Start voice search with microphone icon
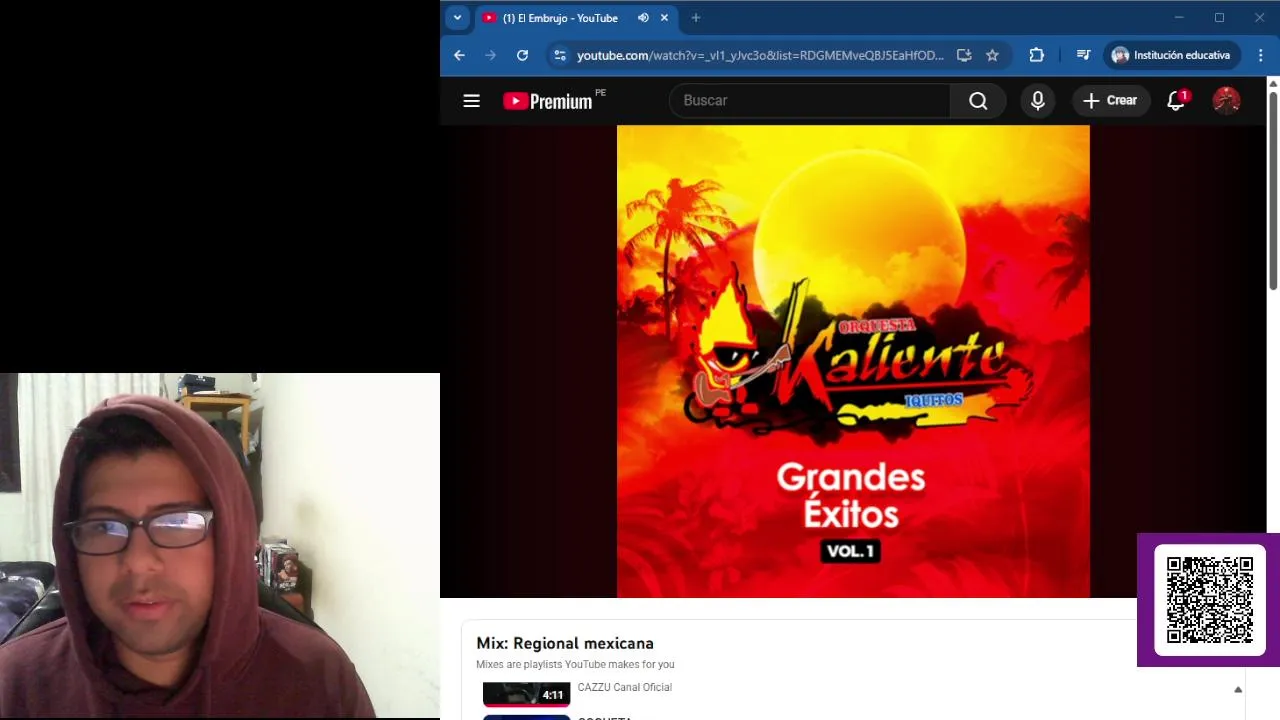Screen dimensions: 1280x720 (1038, 100)
